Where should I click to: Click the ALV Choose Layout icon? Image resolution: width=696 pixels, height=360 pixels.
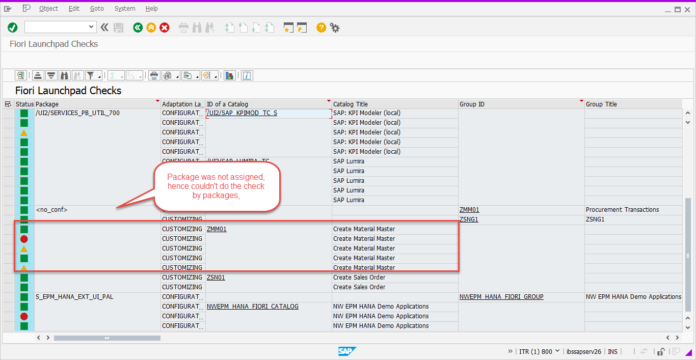pyautogui.click(x=206, y=75)
